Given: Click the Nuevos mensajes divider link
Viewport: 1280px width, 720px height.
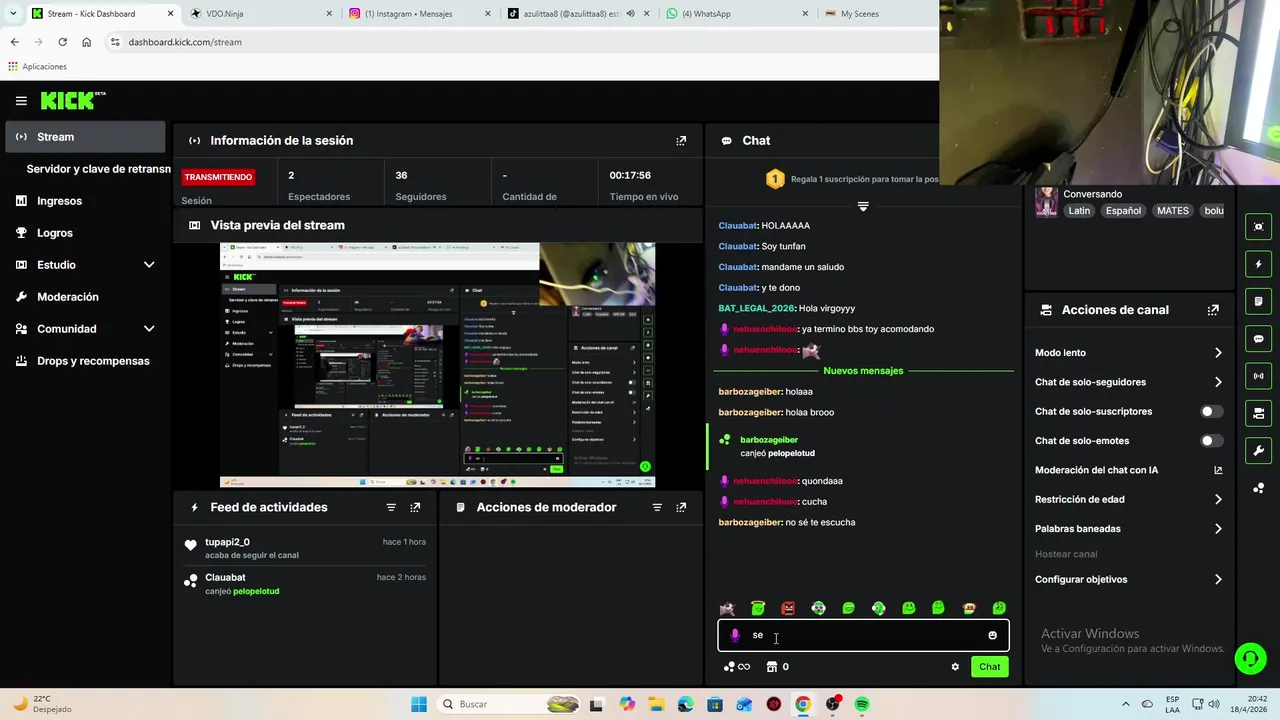Looking at the screenshot, I should tap(863, 371).
